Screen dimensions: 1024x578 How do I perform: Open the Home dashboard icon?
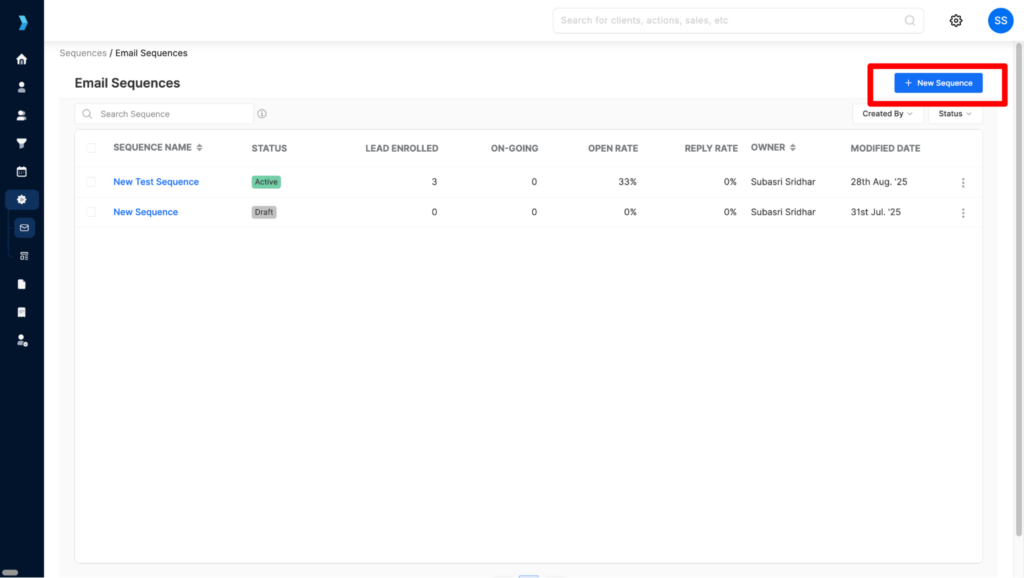[x=22, y=59]
